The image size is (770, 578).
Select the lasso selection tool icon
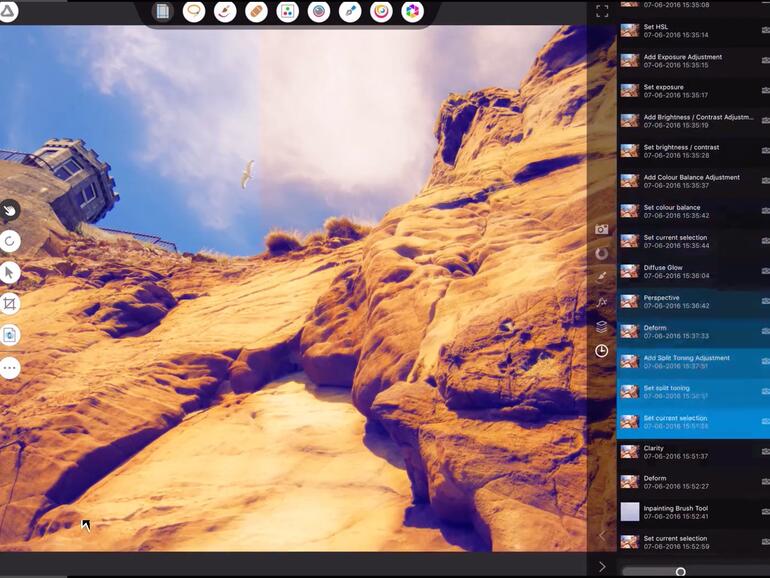193,11
